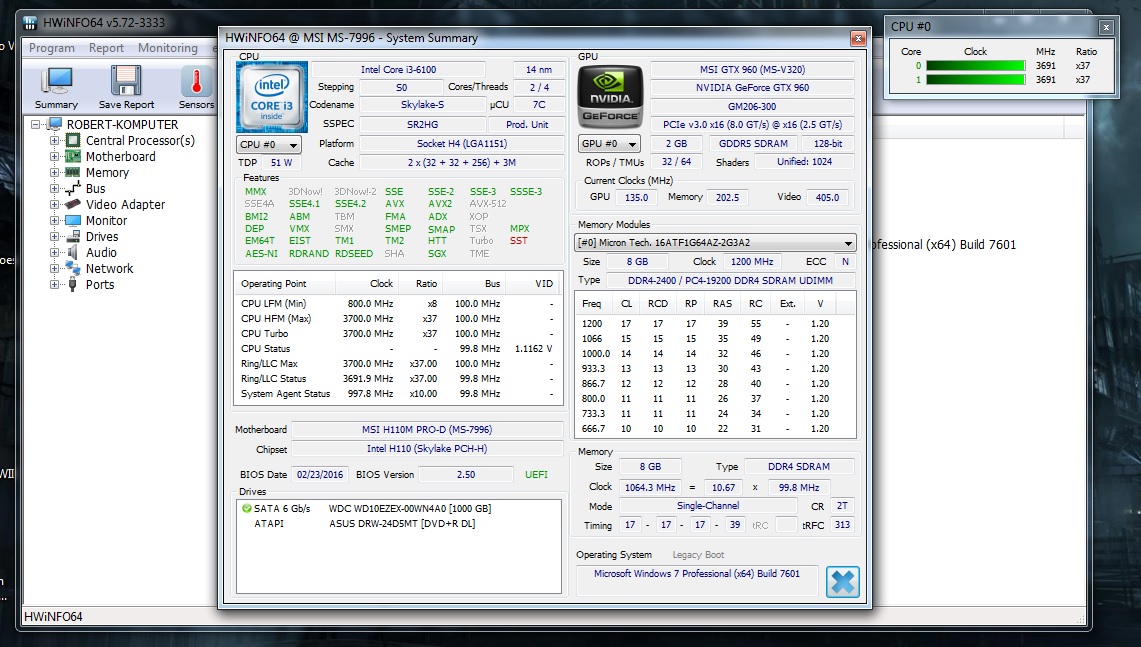Viewport: 1141px width, 647px height.
Task: Select Ports in the device tree
Action: 100,285
